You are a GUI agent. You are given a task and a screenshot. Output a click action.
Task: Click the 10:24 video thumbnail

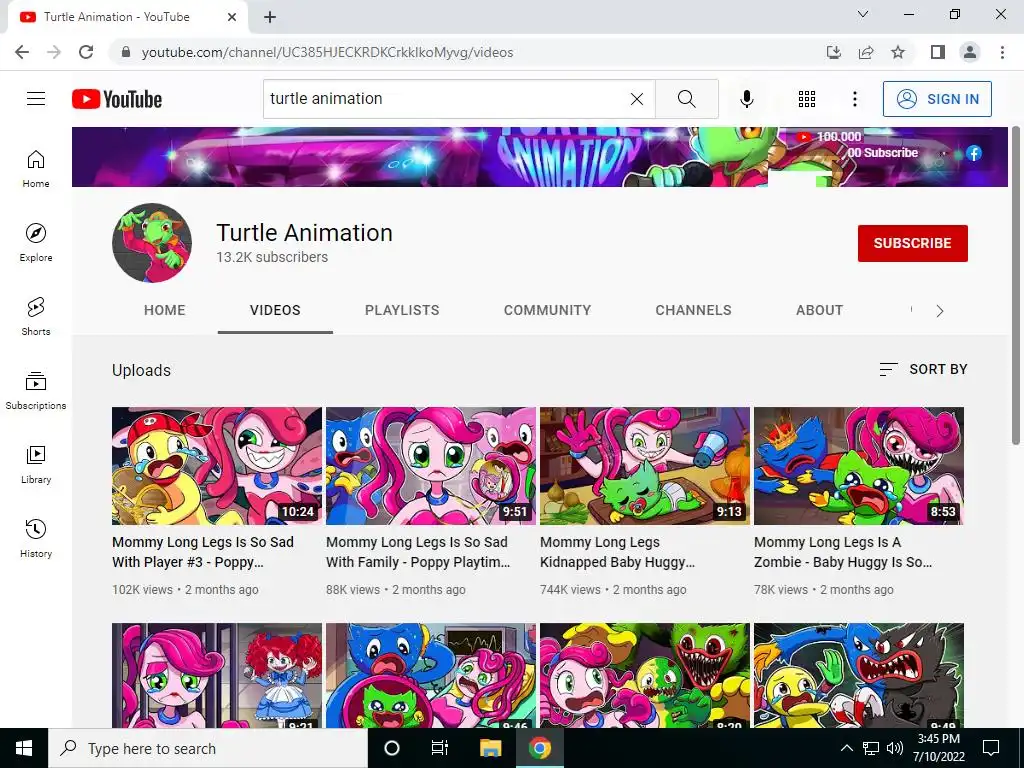coord(217,466)
